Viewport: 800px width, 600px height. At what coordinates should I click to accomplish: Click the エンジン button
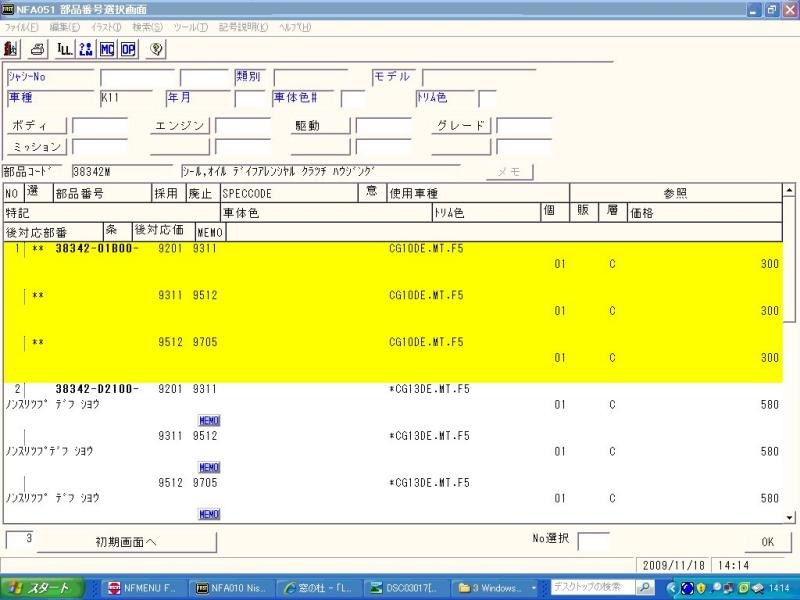(x=180, y=126)
